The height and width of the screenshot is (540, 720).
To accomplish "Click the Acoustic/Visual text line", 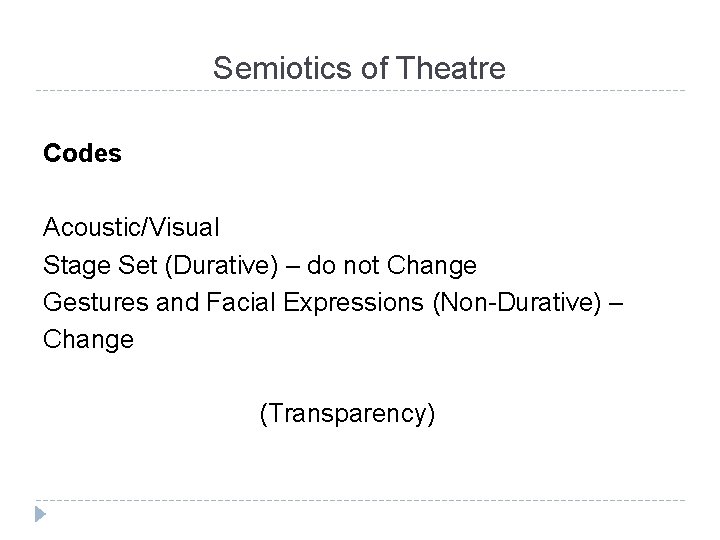I will pyautogui.click(x=130, y=228).
